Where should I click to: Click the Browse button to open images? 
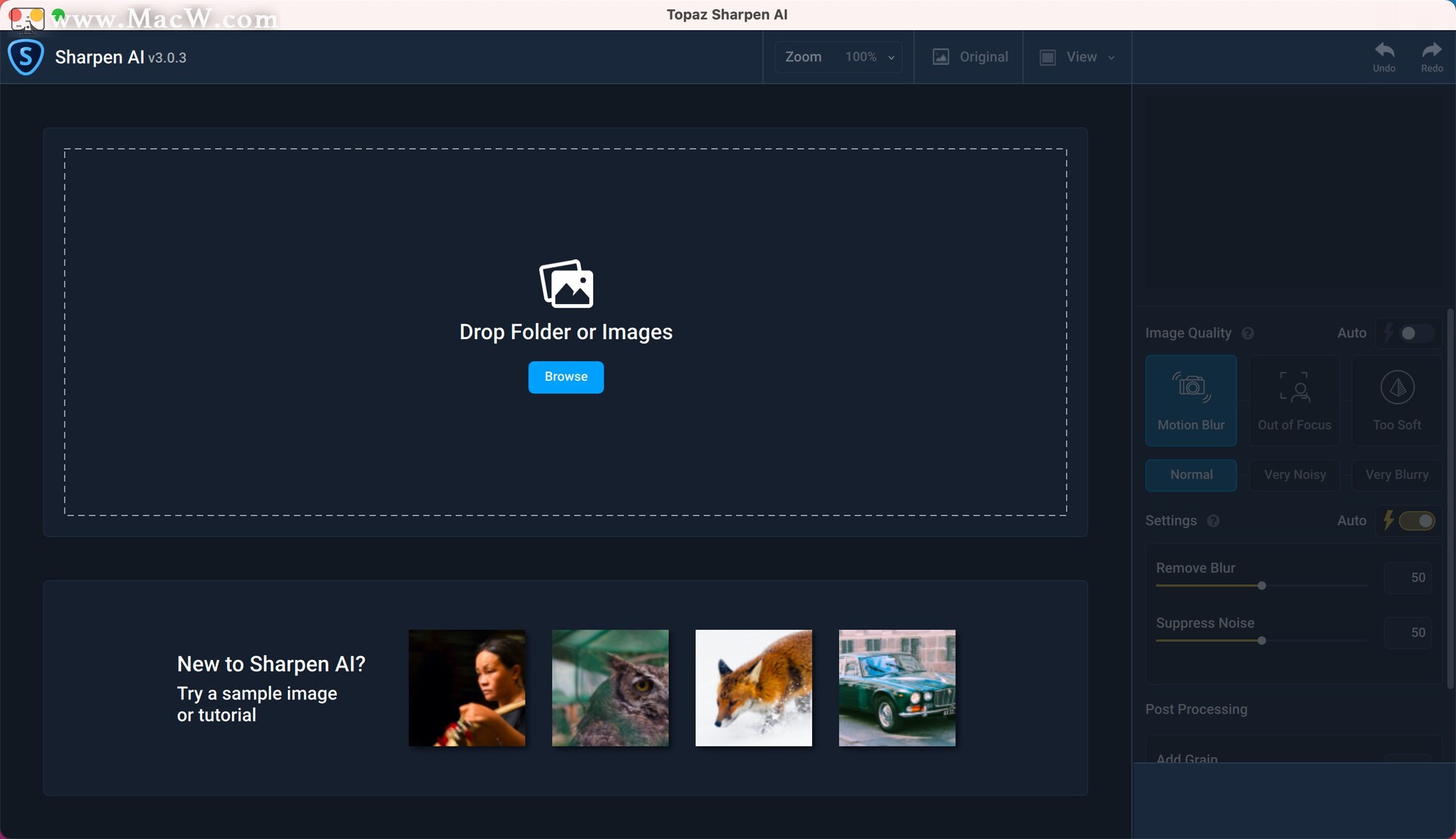(x=566, y=377)
